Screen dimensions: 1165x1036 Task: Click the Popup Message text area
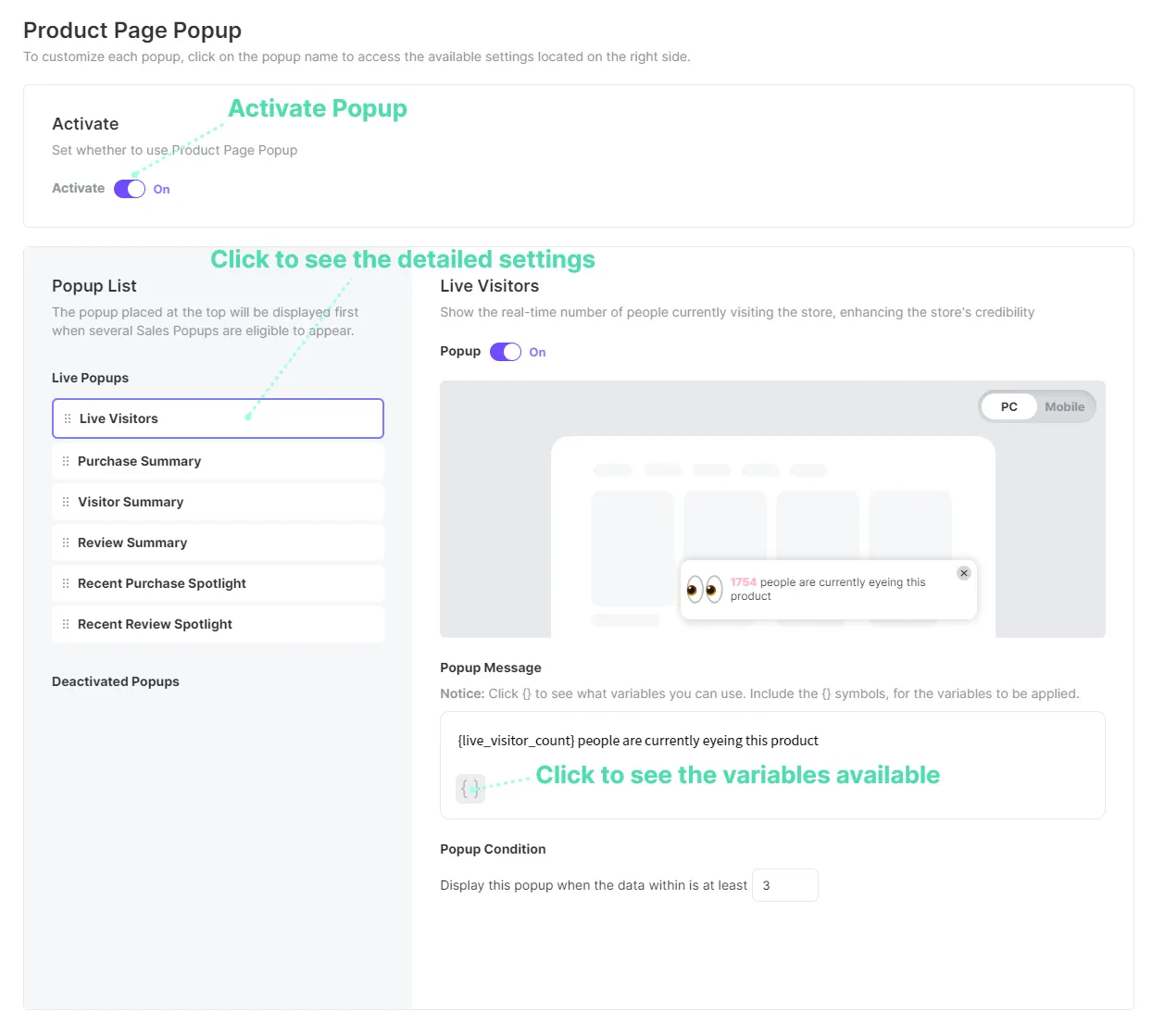click(772, 741)
